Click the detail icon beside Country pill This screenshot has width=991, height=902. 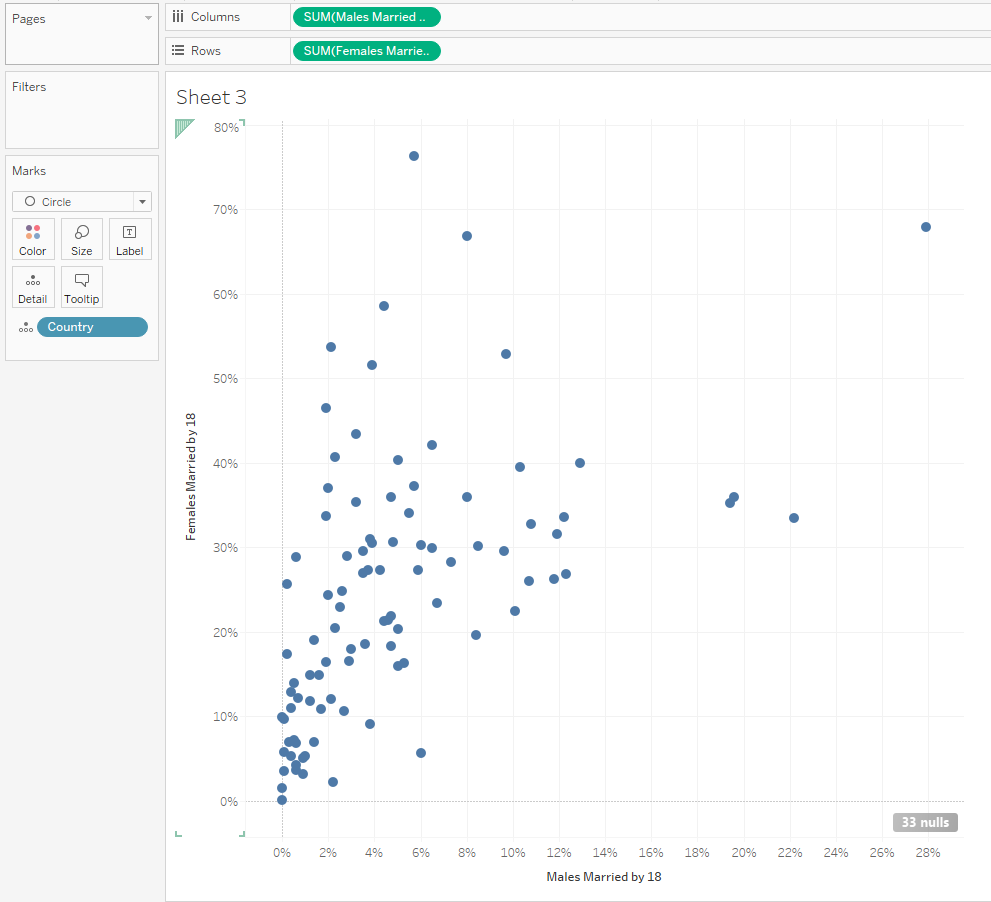pos(26,327)
